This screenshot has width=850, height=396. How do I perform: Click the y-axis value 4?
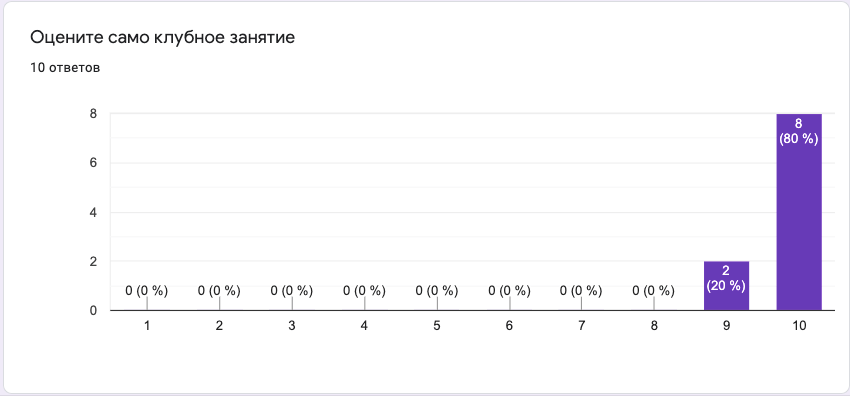click(93, 212)
